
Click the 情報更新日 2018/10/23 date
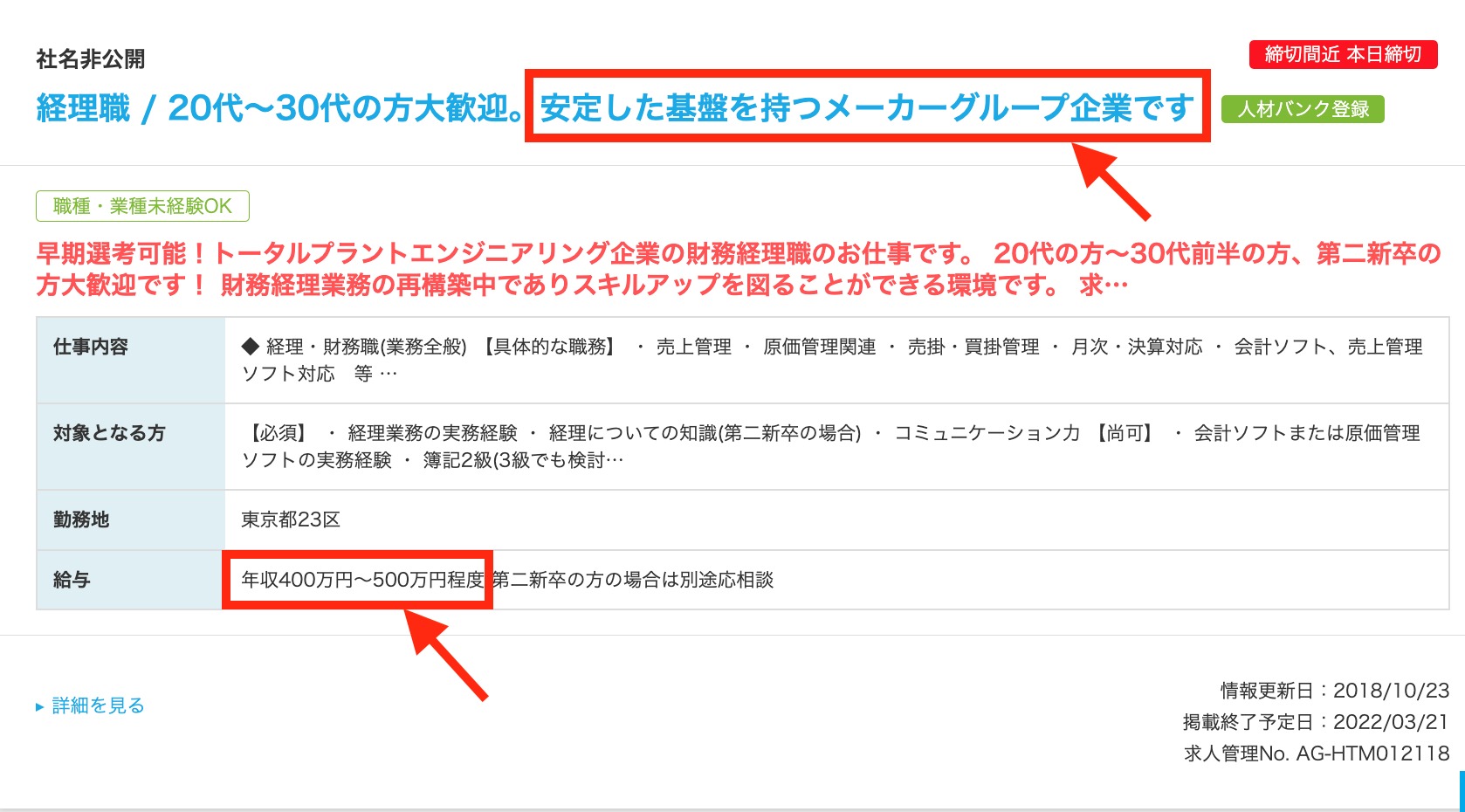tap(1334, 691)
